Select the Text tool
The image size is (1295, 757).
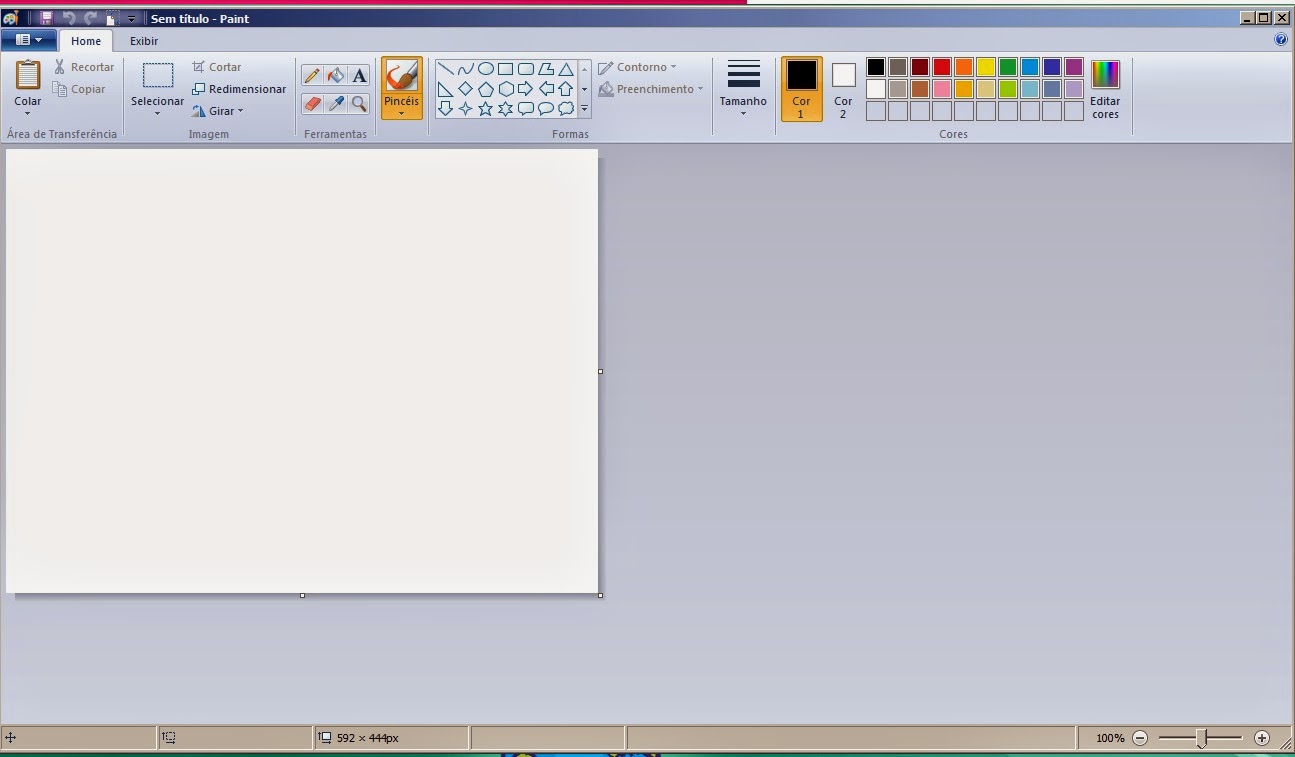tap(359, 75)
